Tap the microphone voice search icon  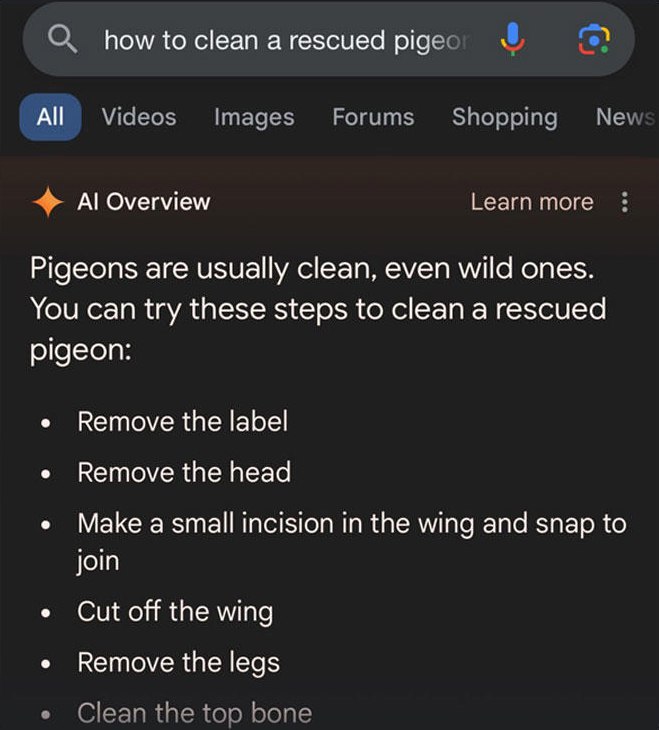[512, 40]
